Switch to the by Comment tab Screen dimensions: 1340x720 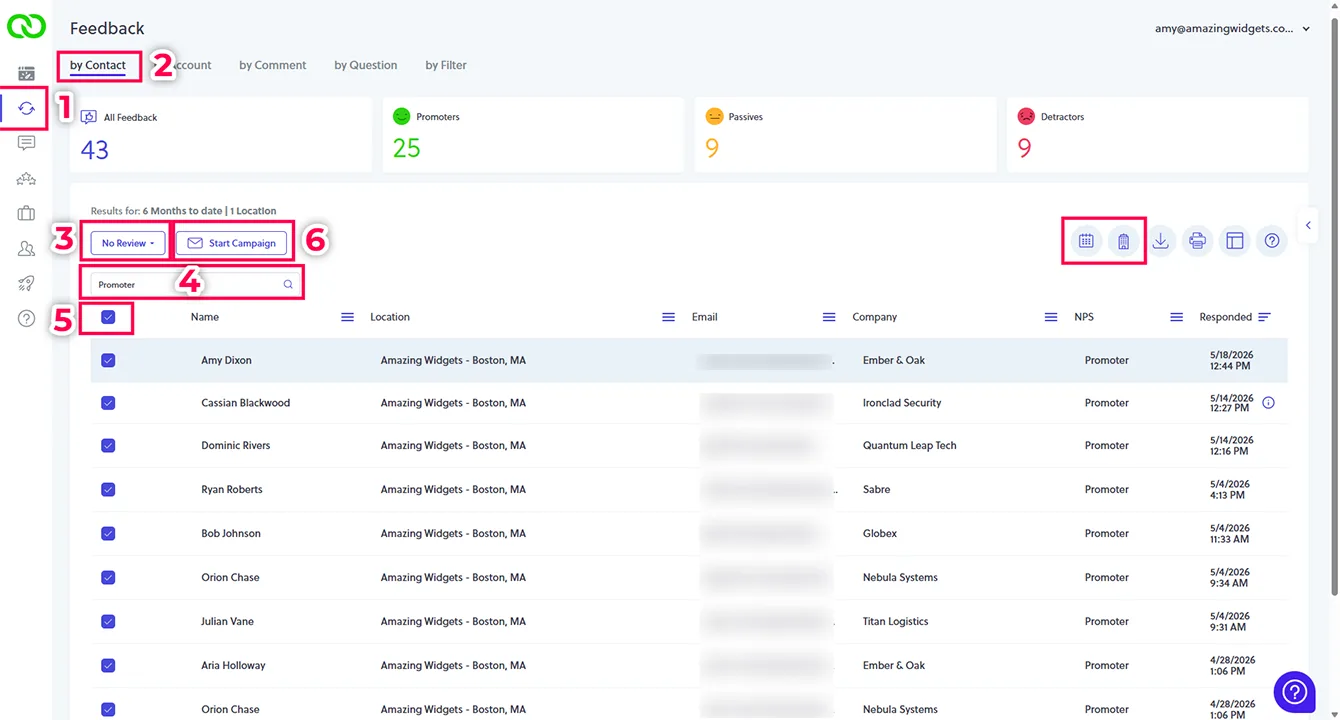(273, 65)
